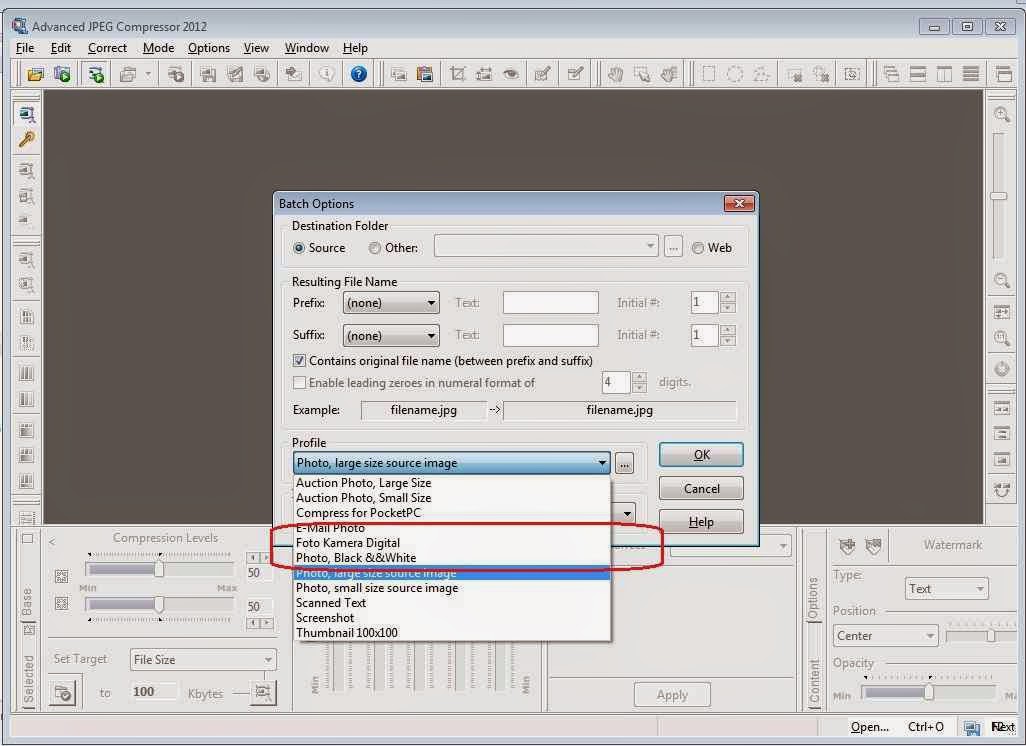Click the browse button next to Profile
Image resolution: width=1026 pixels, height=746 pixels.
pyautogui.click(x=624, y=463)
